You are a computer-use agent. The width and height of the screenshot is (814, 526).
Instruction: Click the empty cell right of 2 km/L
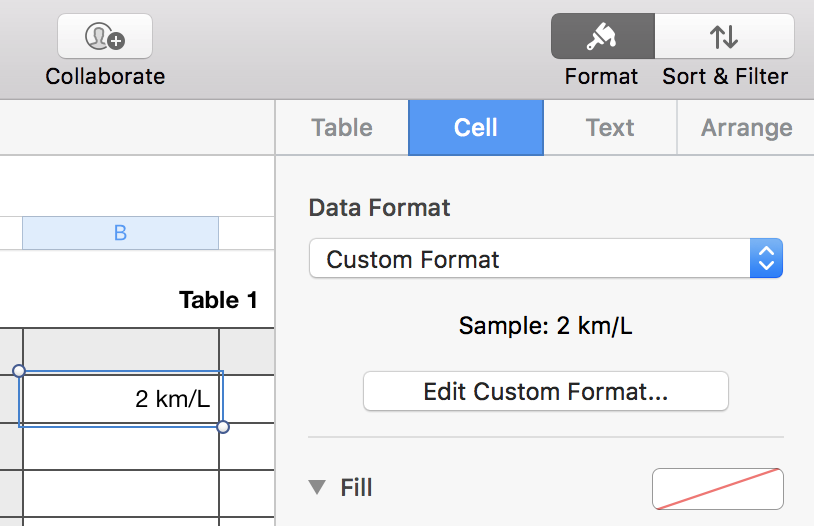point(246,399)
